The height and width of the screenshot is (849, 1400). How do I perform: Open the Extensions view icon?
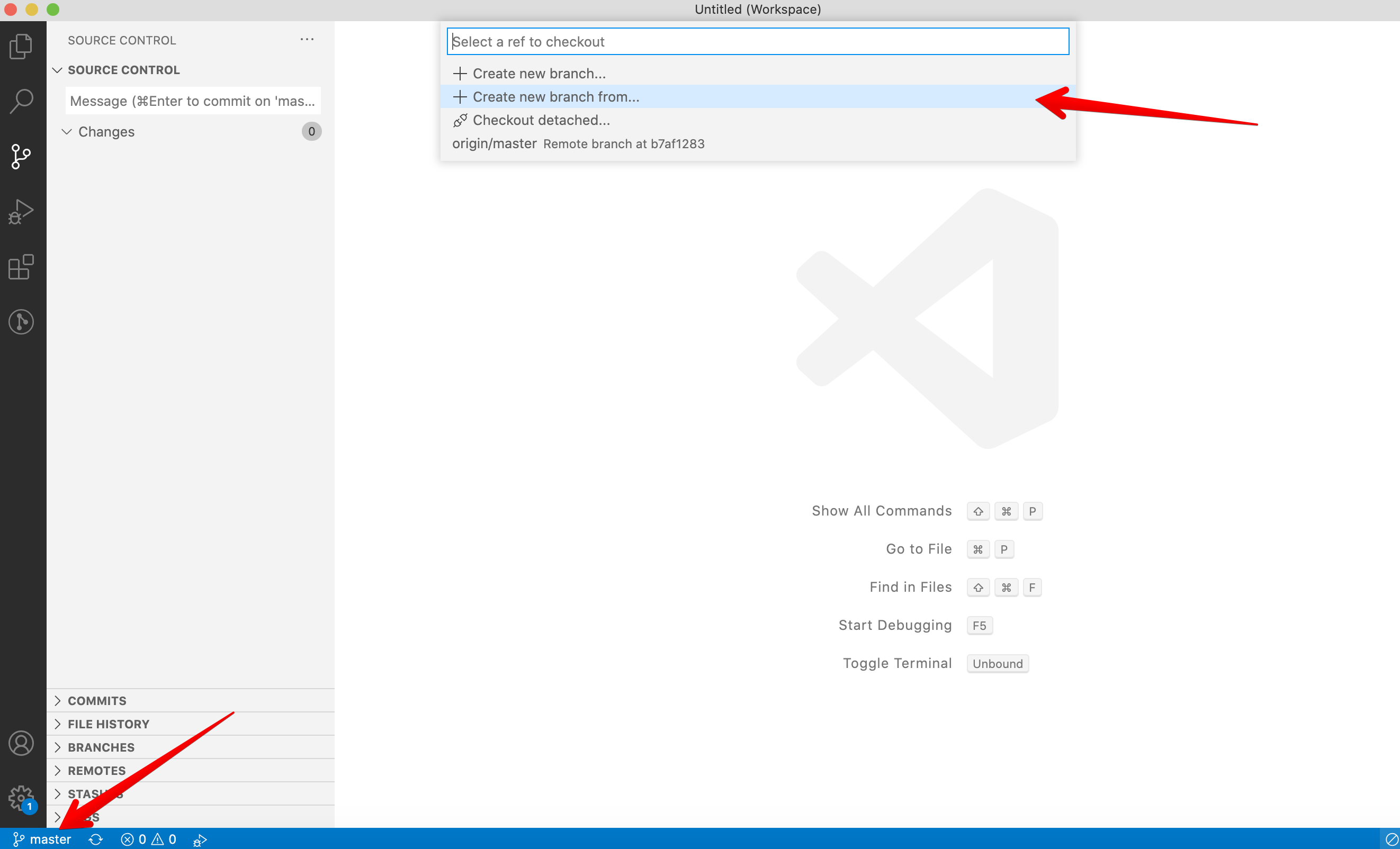click(x=22, y=266)
